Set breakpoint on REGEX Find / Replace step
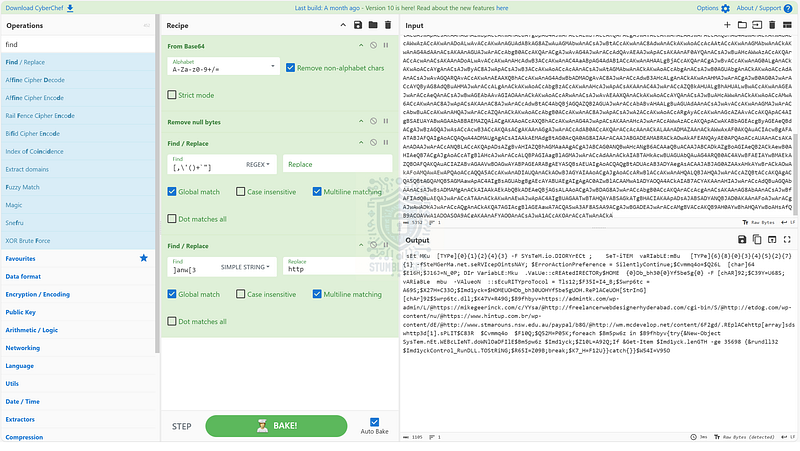 tap(386, 143)
